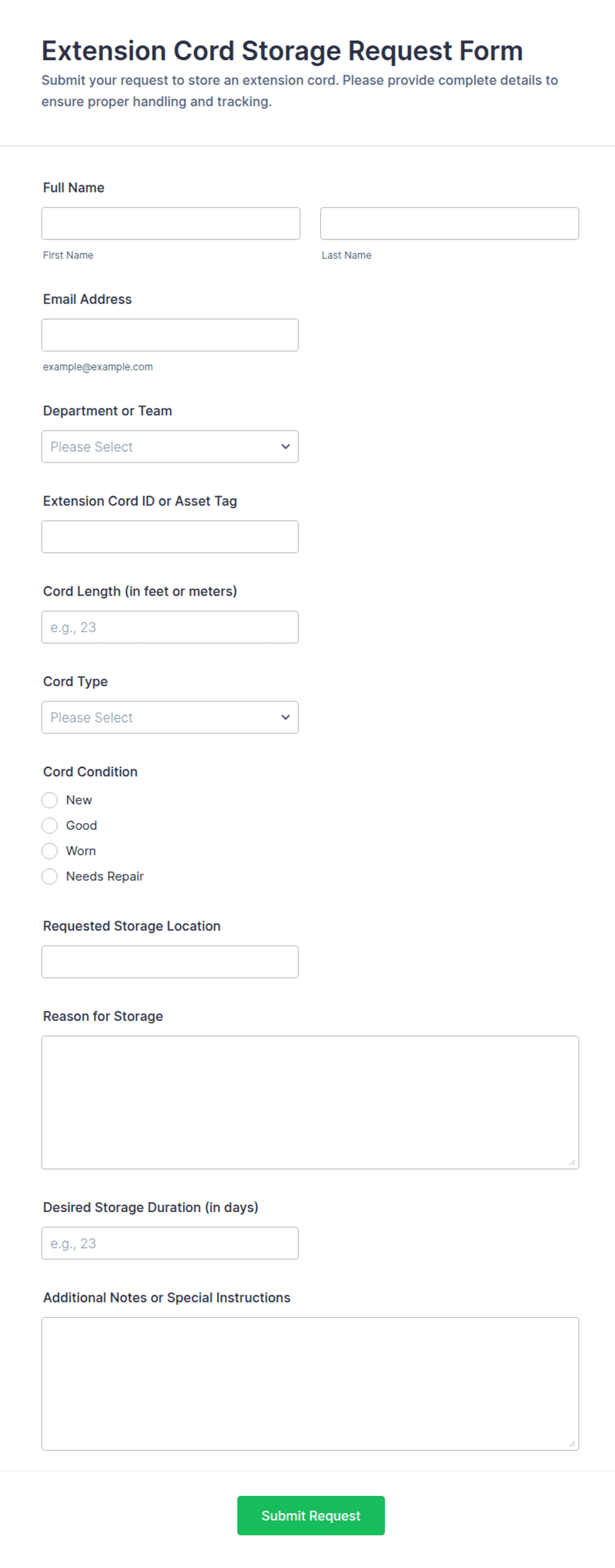The image size is (615, 1568).
Task: Click the Last Name input field
Action: pos(450,224)
